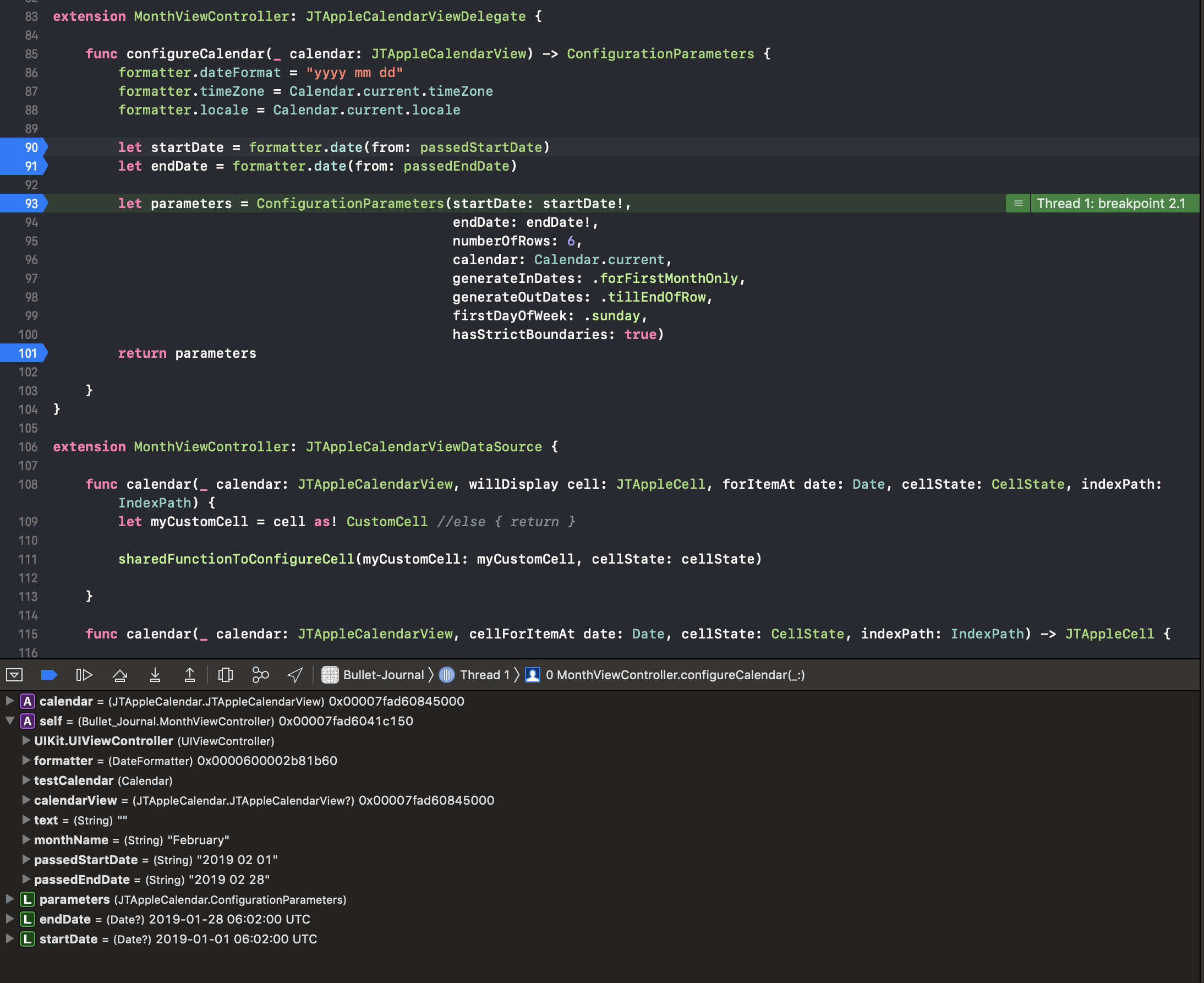The height and width of the screenshot is (983, 1204).
Task: Select endDate value 2019-01-28 06:02:00 UTC
Action: click(229, 919)
